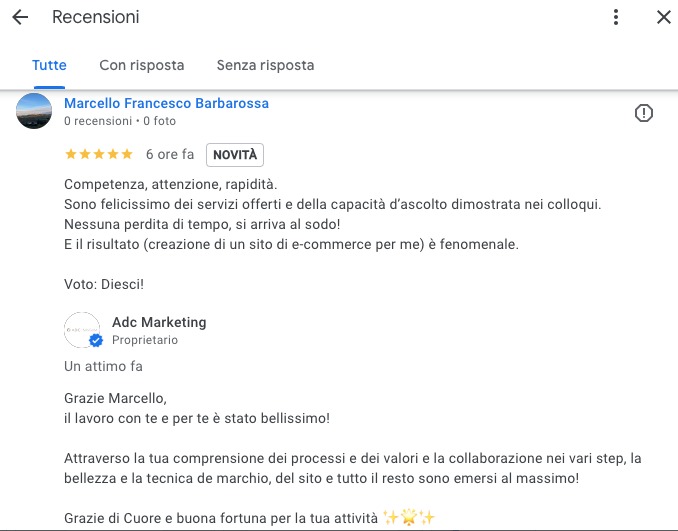This screenshot has width=678, height=531.
Task: Click the '6 ore fa' timestamp
Action: pyautogui.click(x=170, y=155)
